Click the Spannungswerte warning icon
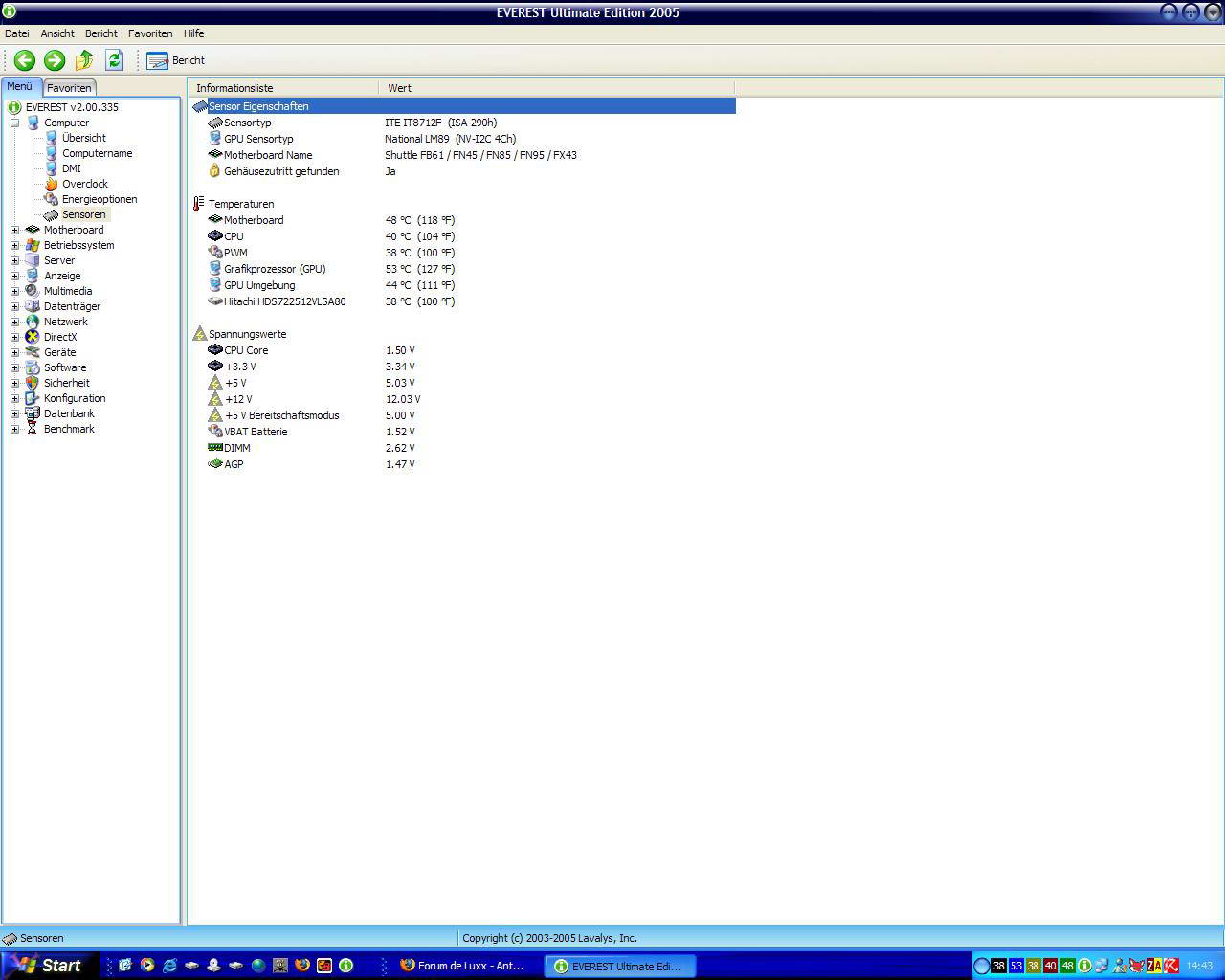This screenshot has height=980, width=1225. click(x=199, y=334)
